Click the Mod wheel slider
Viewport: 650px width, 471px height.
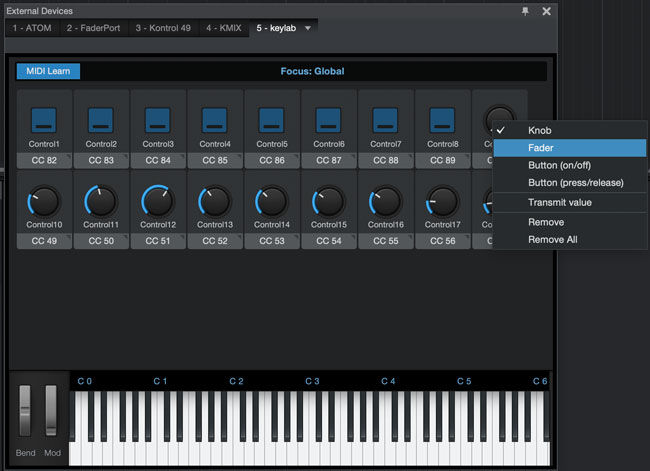(x=51, y=410)
